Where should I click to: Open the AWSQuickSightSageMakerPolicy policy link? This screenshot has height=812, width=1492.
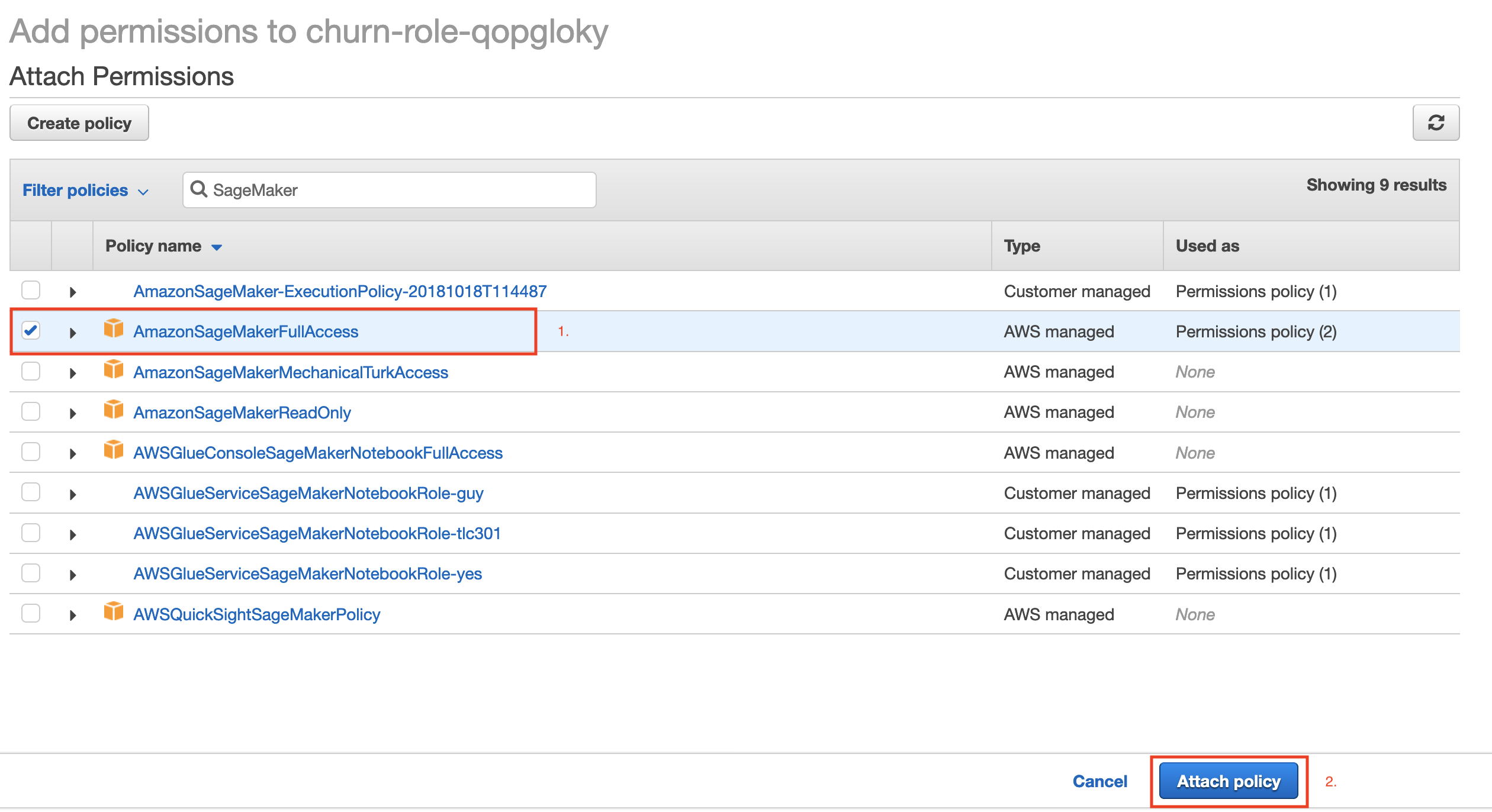[x=257, y=614]
